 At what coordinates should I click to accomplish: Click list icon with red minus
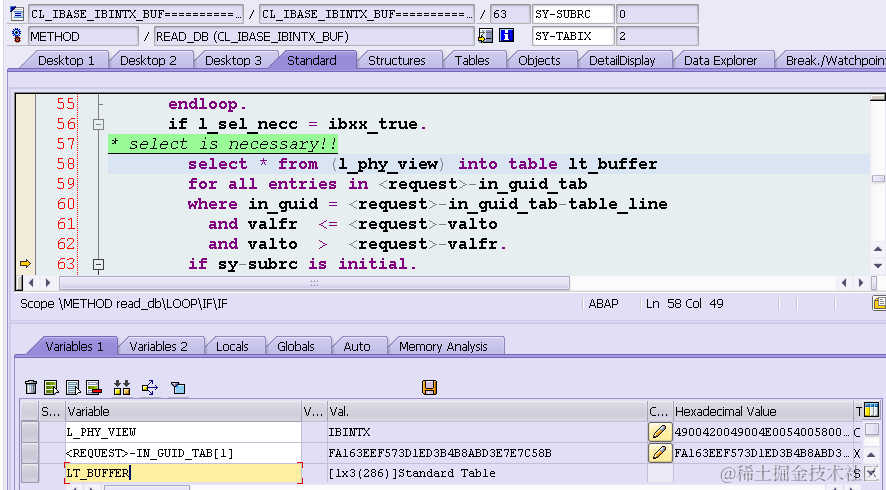pos(94,387)
